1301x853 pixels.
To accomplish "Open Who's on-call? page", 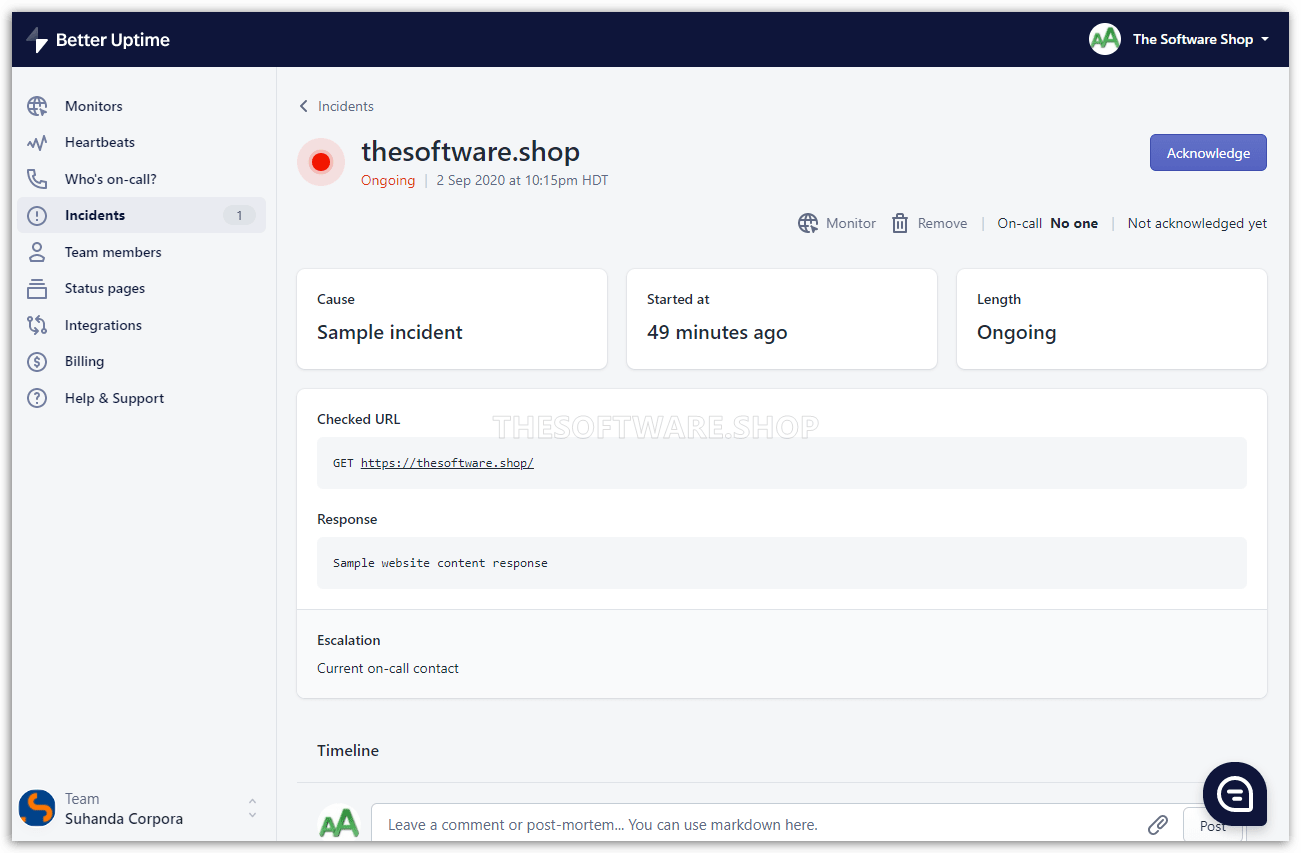I will tap(111, 179).
